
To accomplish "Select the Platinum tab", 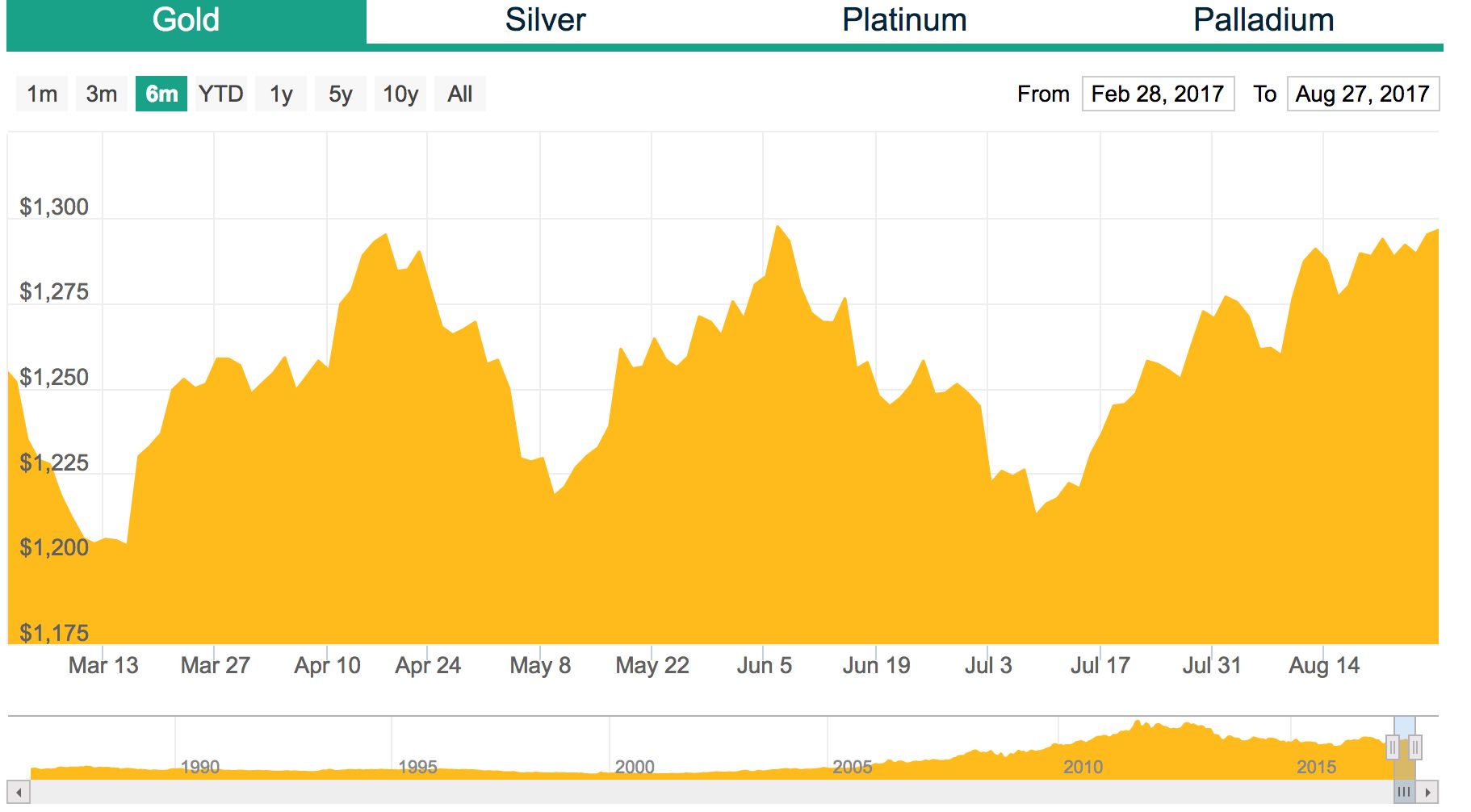I will tap(904, 22).
